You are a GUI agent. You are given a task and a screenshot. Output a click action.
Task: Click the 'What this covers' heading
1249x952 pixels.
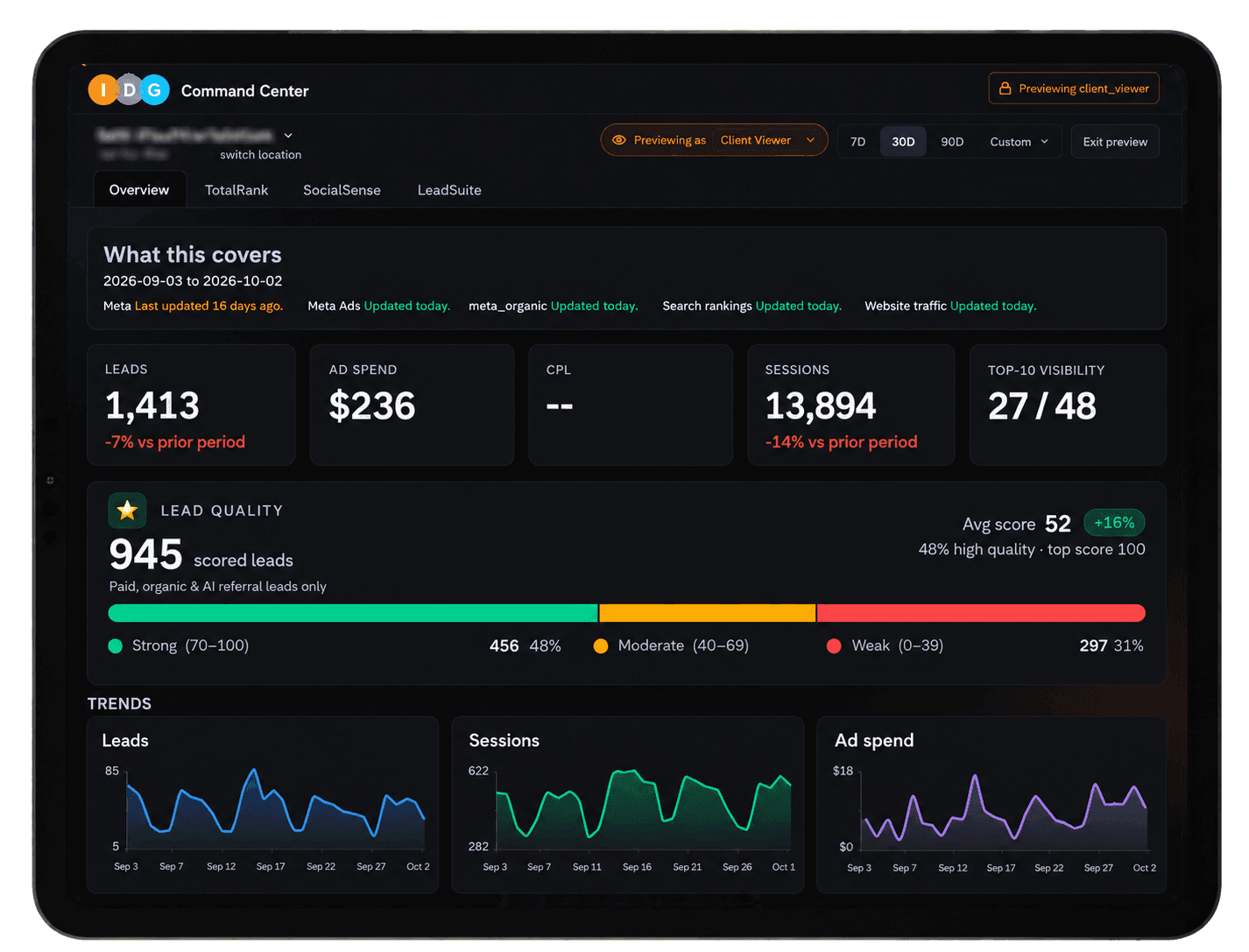(x=193, y=255)
